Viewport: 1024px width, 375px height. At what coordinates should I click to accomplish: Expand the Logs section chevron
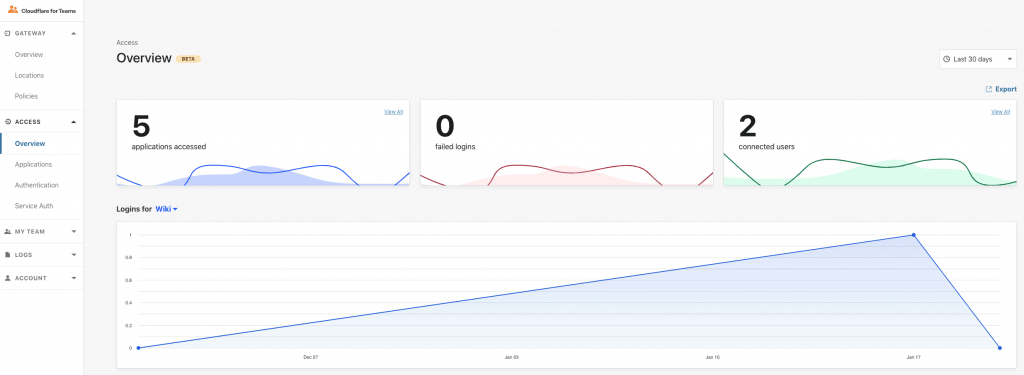(74, 255)
